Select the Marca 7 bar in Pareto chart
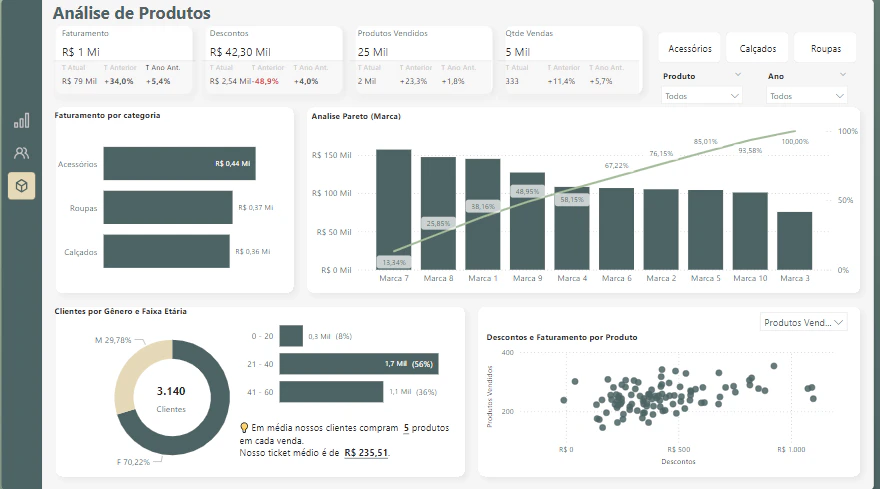Image resolution: width=880 pixels, height=489 pixels. (393, 209)
